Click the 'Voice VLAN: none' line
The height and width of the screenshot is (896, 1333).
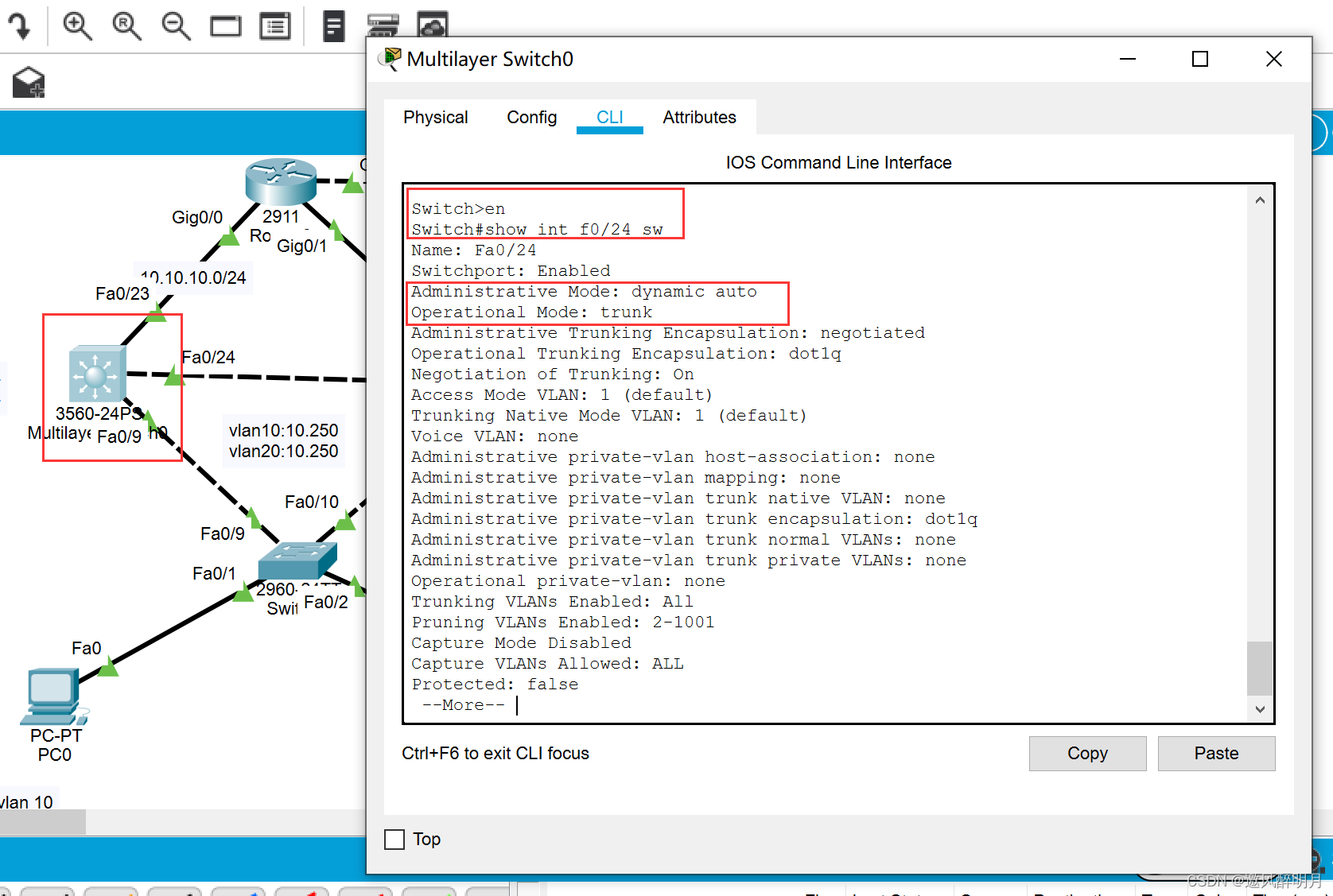495,436
